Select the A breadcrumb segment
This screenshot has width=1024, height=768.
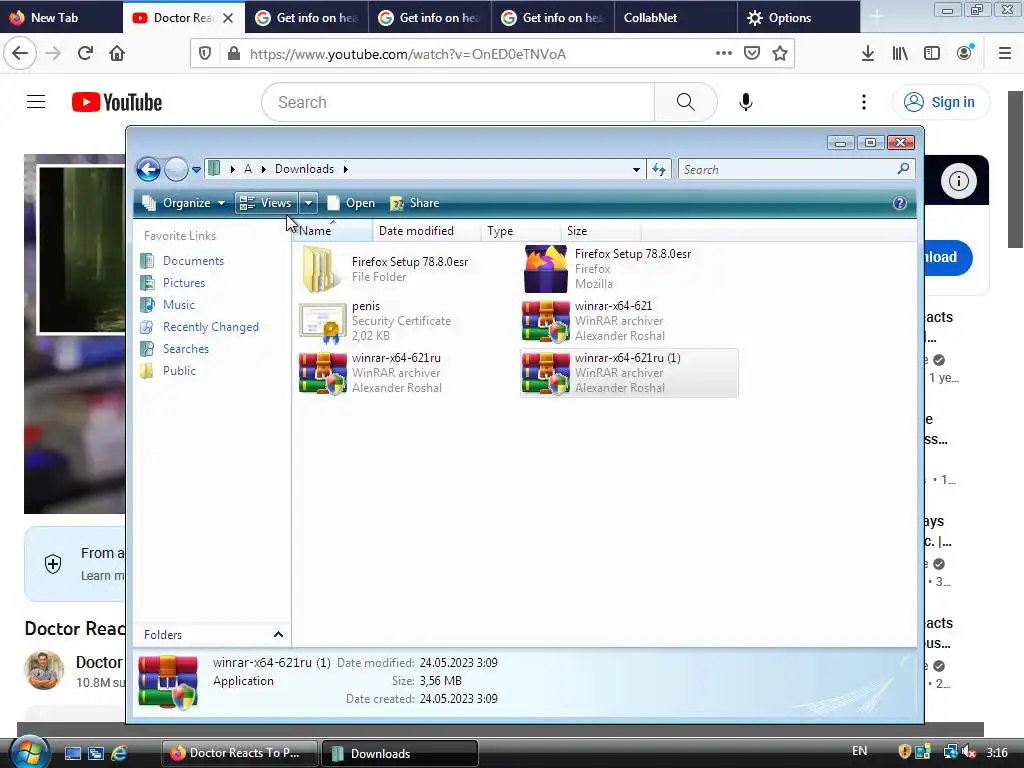click(248, 169)
